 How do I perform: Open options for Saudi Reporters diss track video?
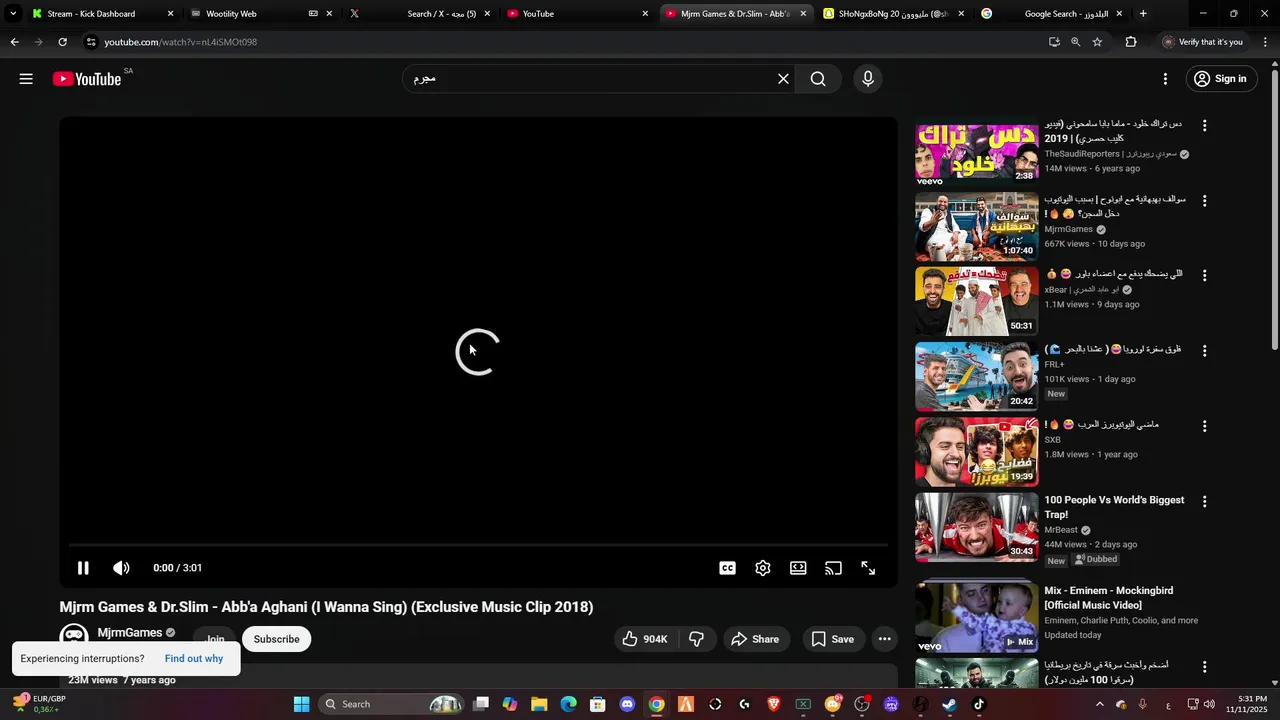point(1204,126)
